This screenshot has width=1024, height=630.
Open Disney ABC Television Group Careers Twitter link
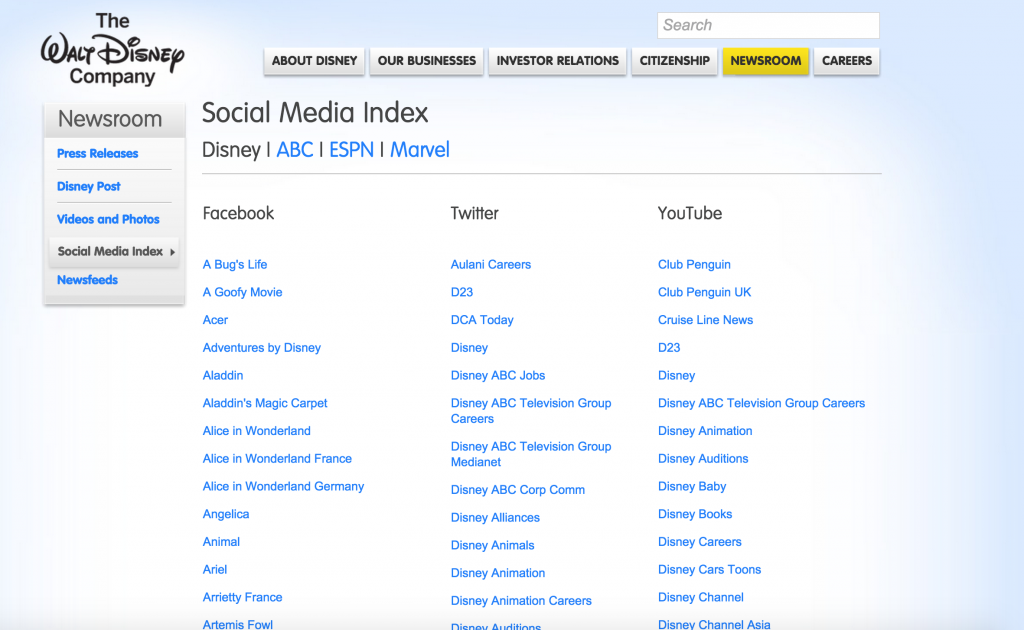[531, 411]
